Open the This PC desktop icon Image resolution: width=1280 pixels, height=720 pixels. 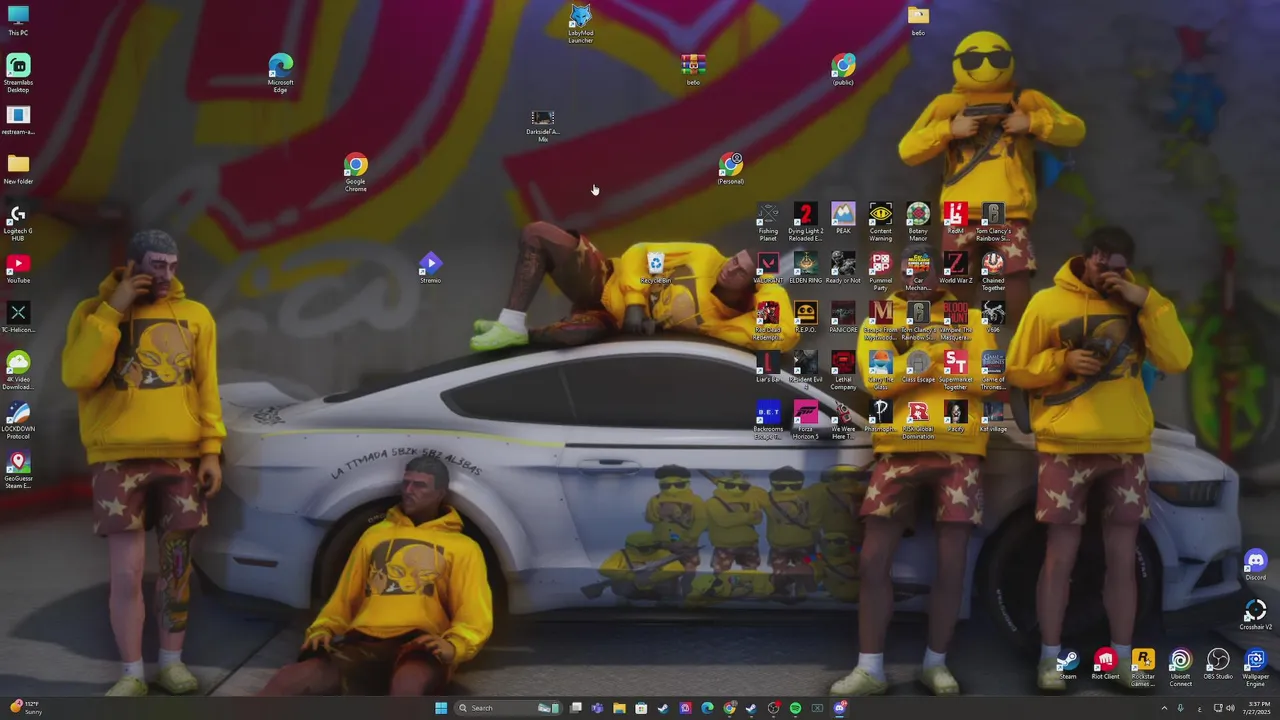[18, 20]
